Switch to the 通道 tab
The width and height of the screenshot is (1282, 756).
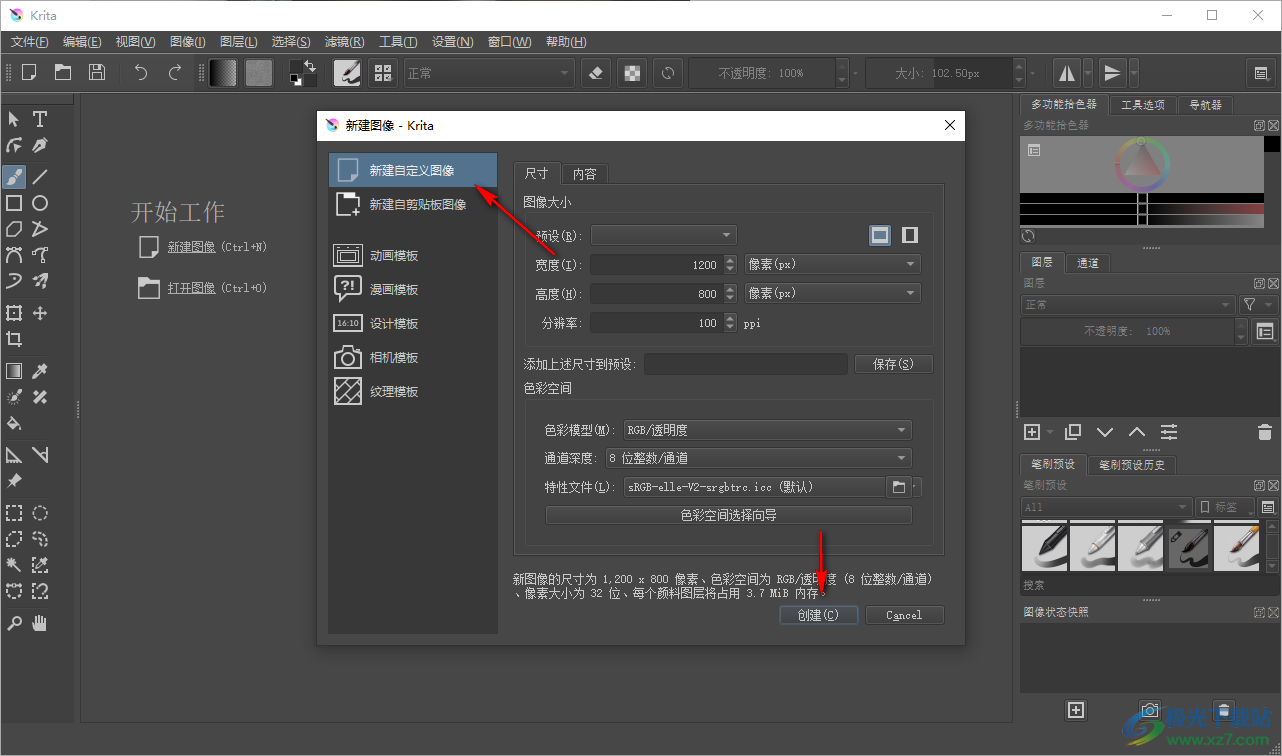1088,263
